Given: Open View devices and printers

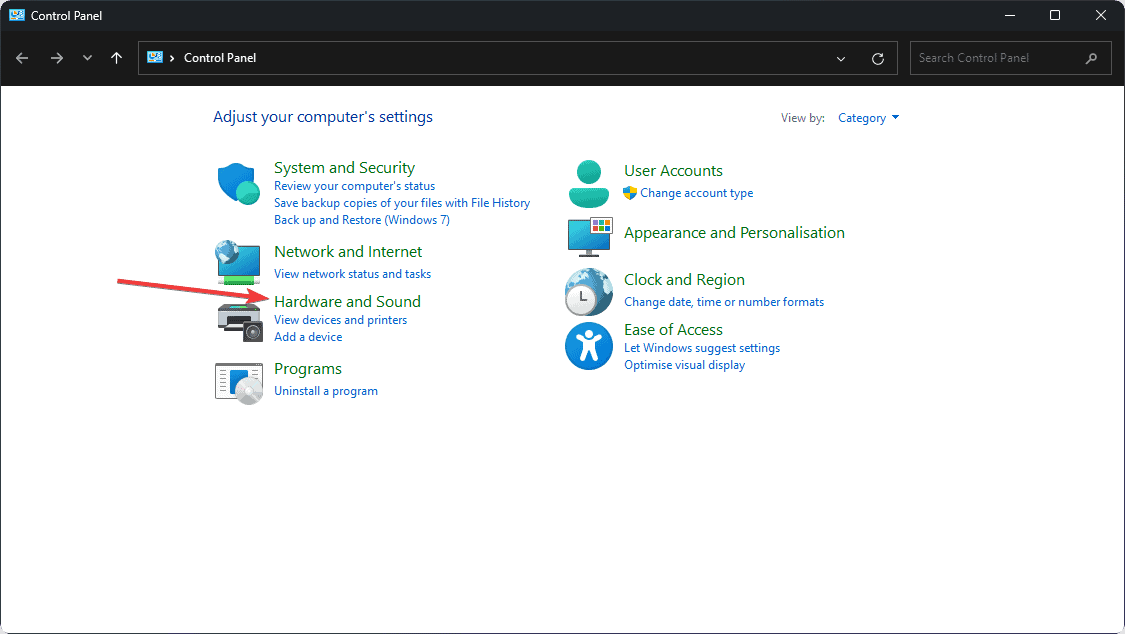Looking at the screenshot, I should coord(340,319).
